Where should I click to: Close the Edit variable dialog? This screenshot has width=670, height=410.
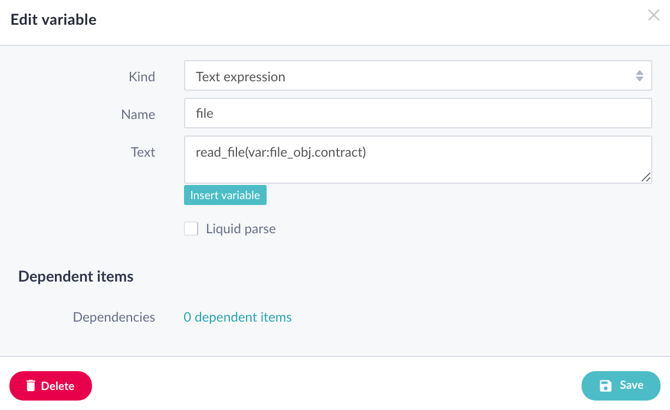tap(653, 15)
